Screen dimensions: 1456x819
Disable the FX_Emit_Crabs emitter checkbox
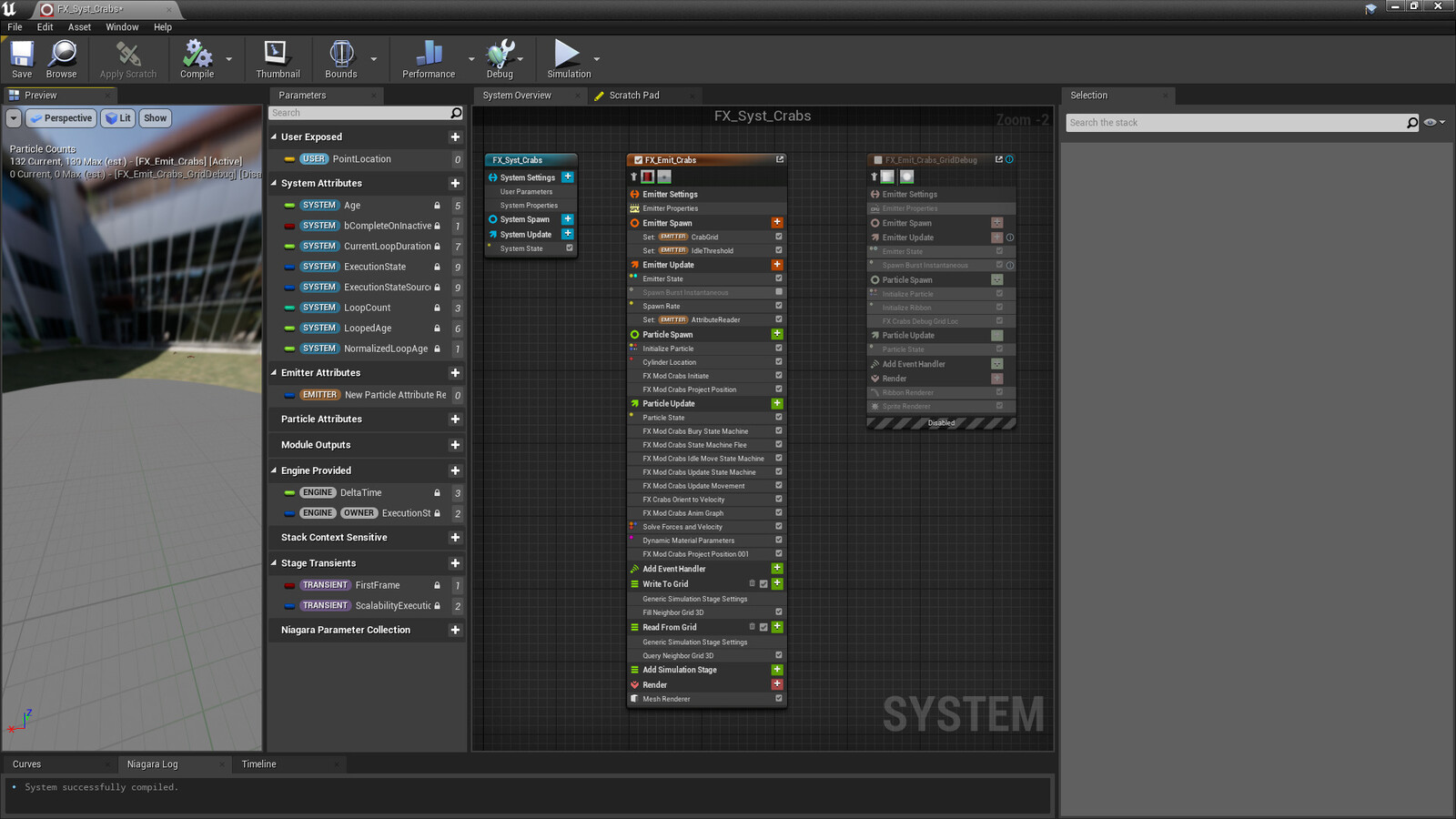tap(639, 160)
